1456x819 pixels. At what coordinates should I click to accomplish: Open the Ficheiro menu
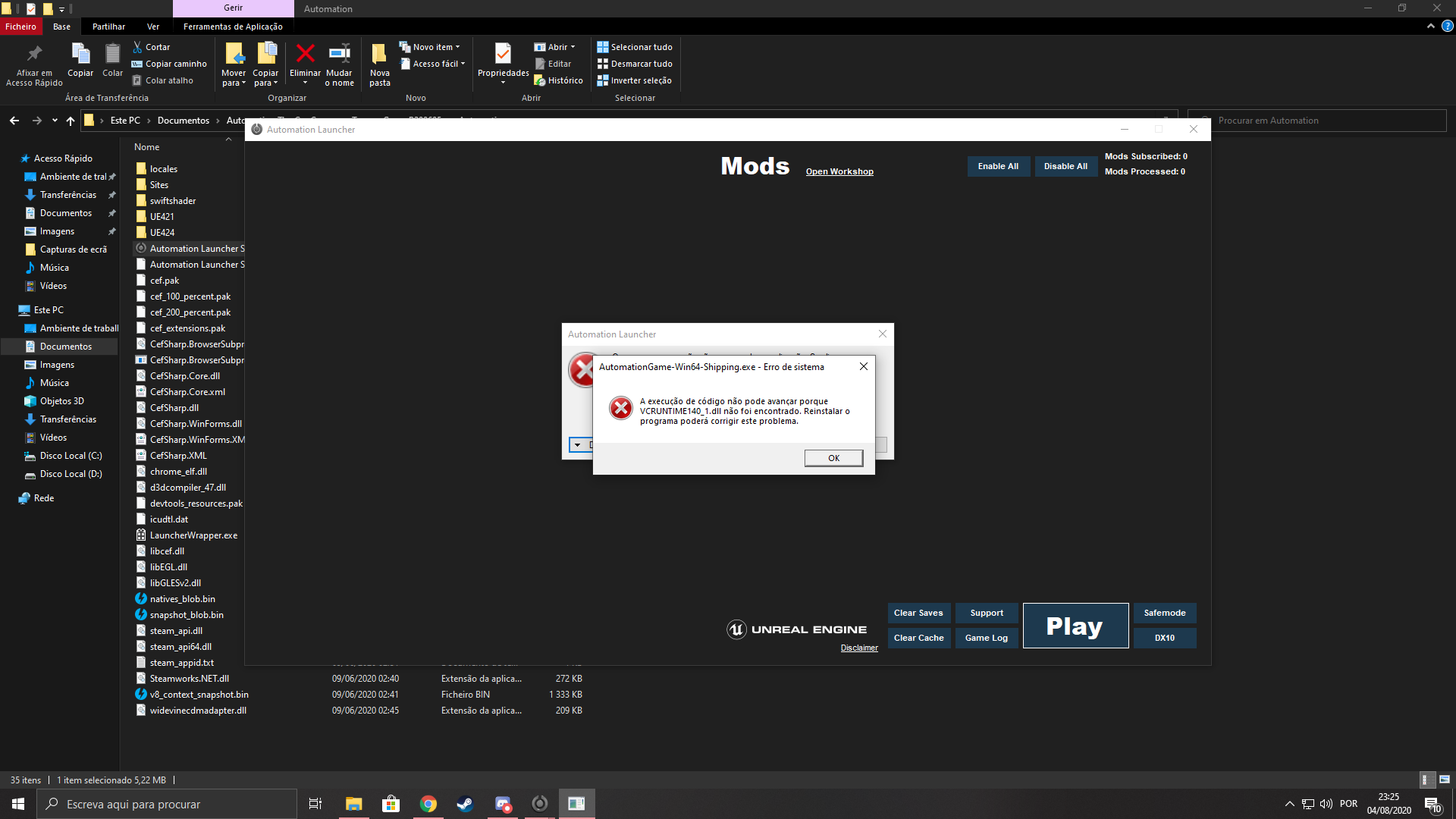20,27
